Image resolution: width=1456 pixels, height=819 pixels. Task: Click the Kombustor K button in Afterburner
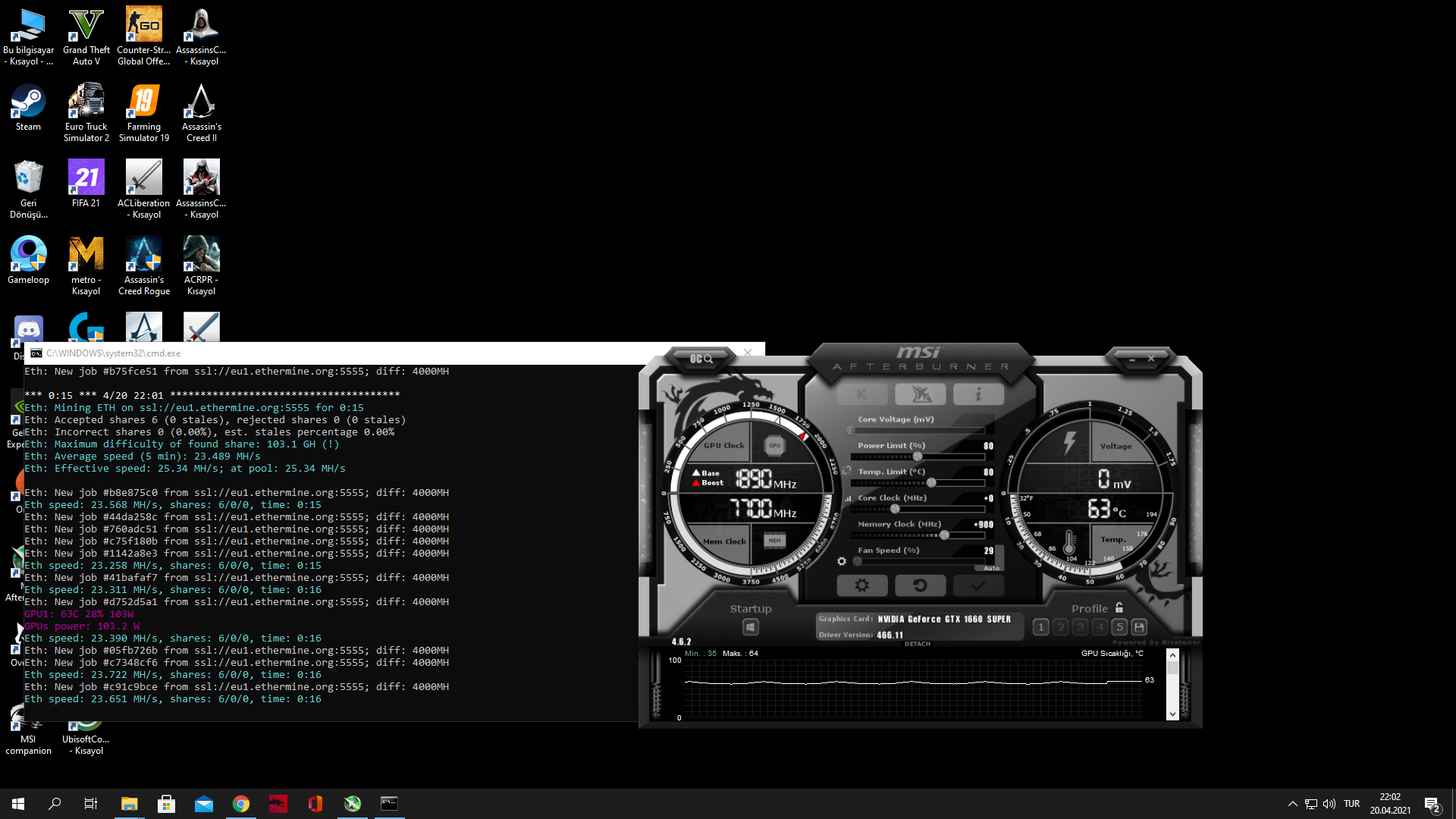click(861, 394)
